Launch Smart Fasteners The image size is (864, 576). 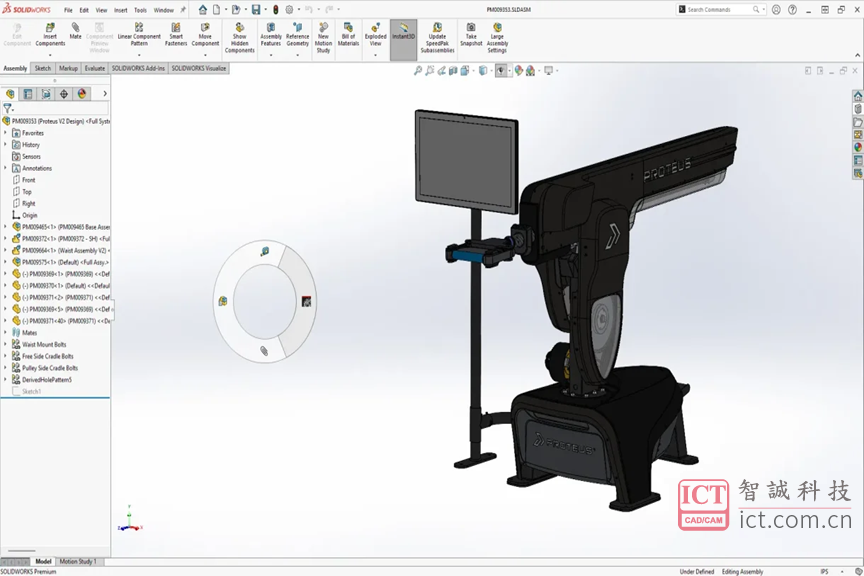coord(176,35)
